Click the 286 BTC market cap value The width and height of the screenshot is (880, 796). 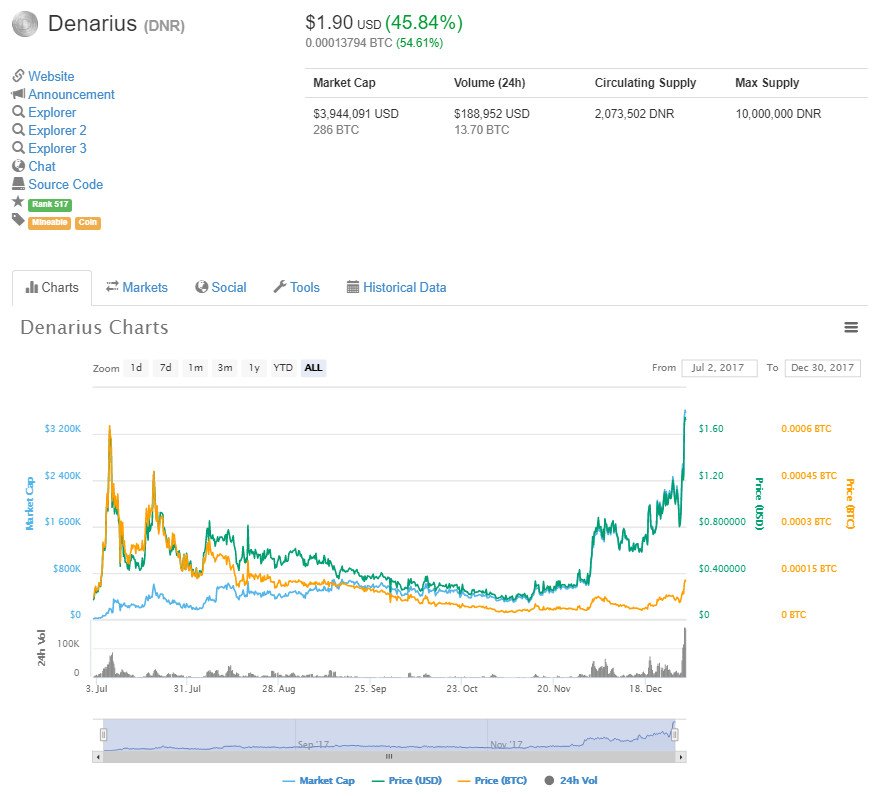tap(336, 130)
